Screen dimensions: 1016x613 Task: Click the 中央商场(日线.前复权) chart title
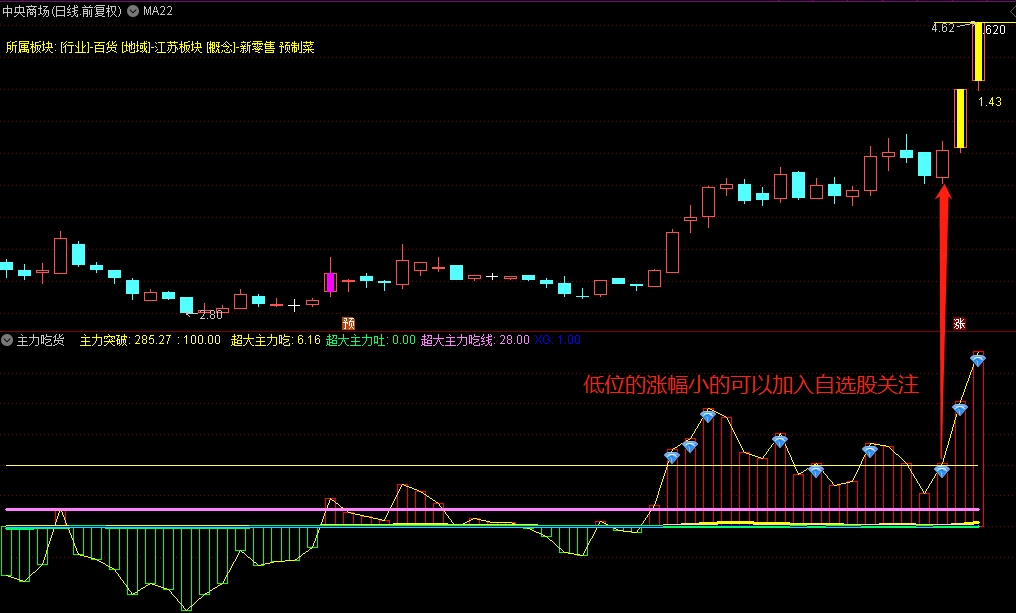pyautogui.click(x=62, y=11)
